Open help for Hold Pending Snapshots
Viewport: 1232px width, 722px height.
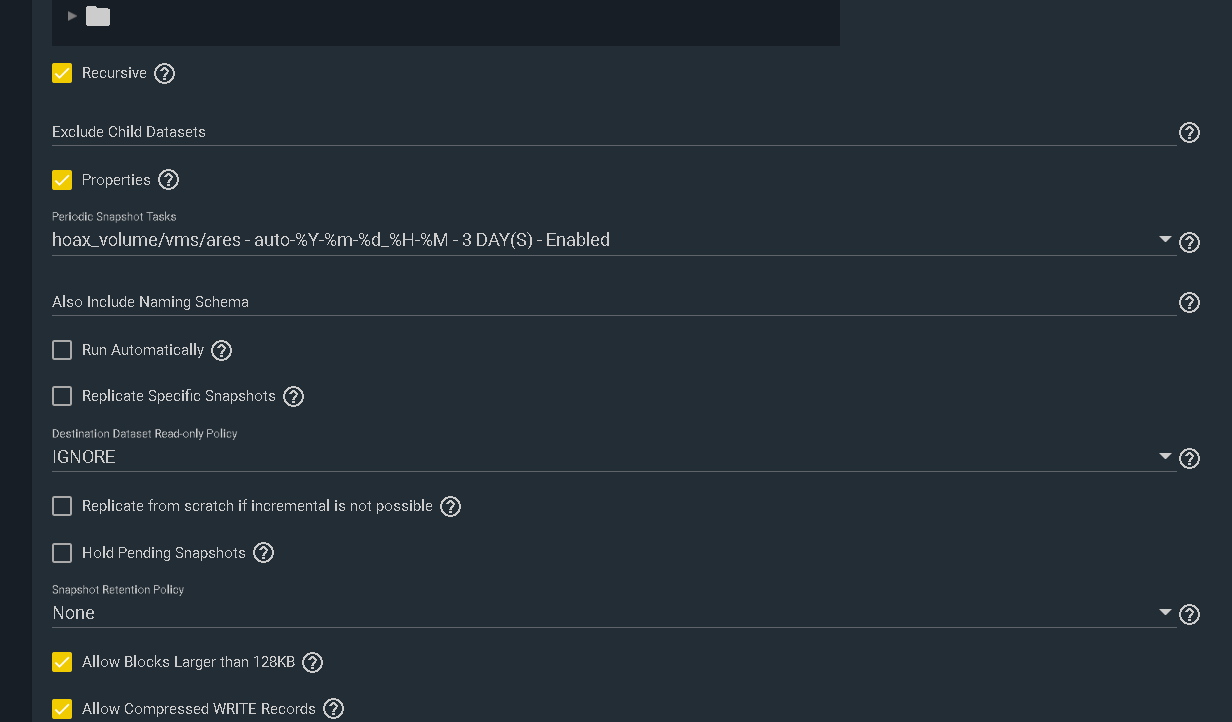pos(263,553)
